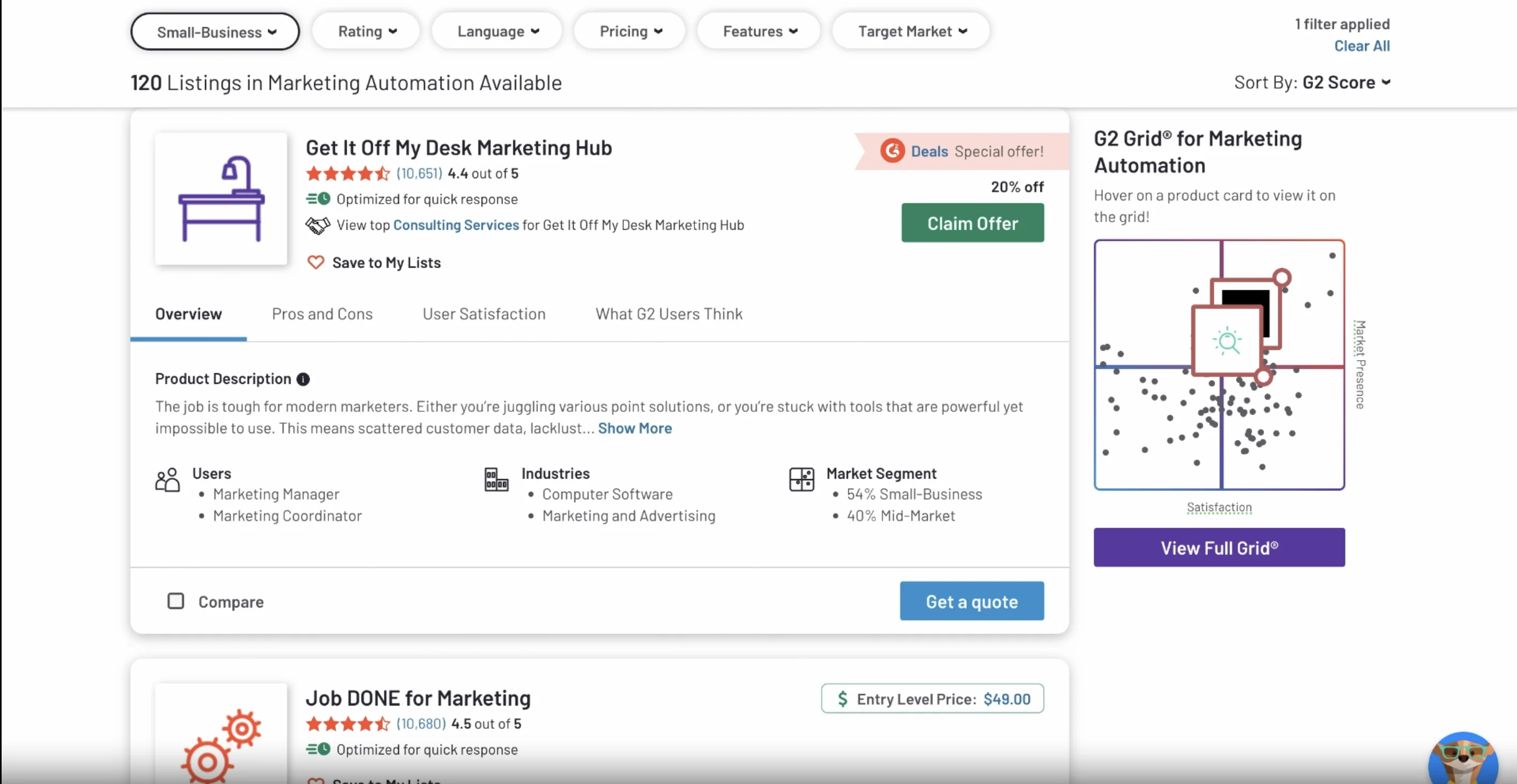1517x784 pixels.
Task: Open Job DONE for Marketing title
Action: (x=418, y=698)
